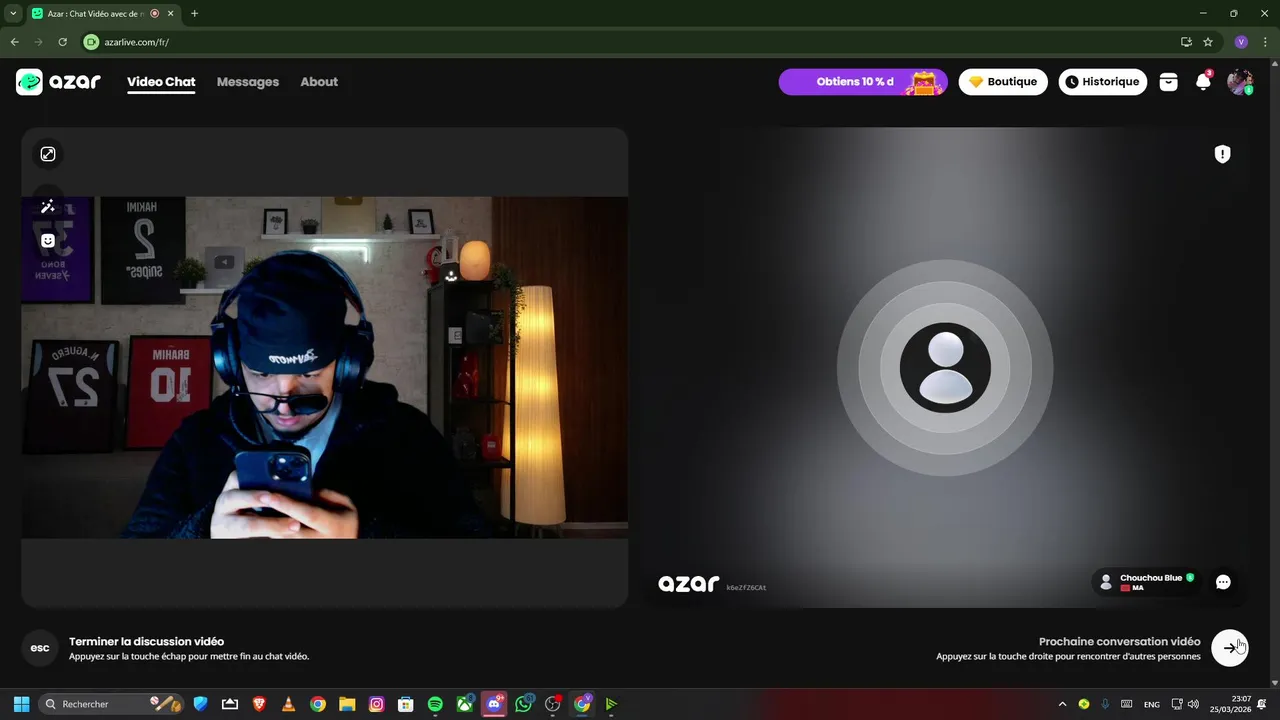The image size is (1280, 720).
Task: Open the magic wand effects tool
Action: point(48,207)
